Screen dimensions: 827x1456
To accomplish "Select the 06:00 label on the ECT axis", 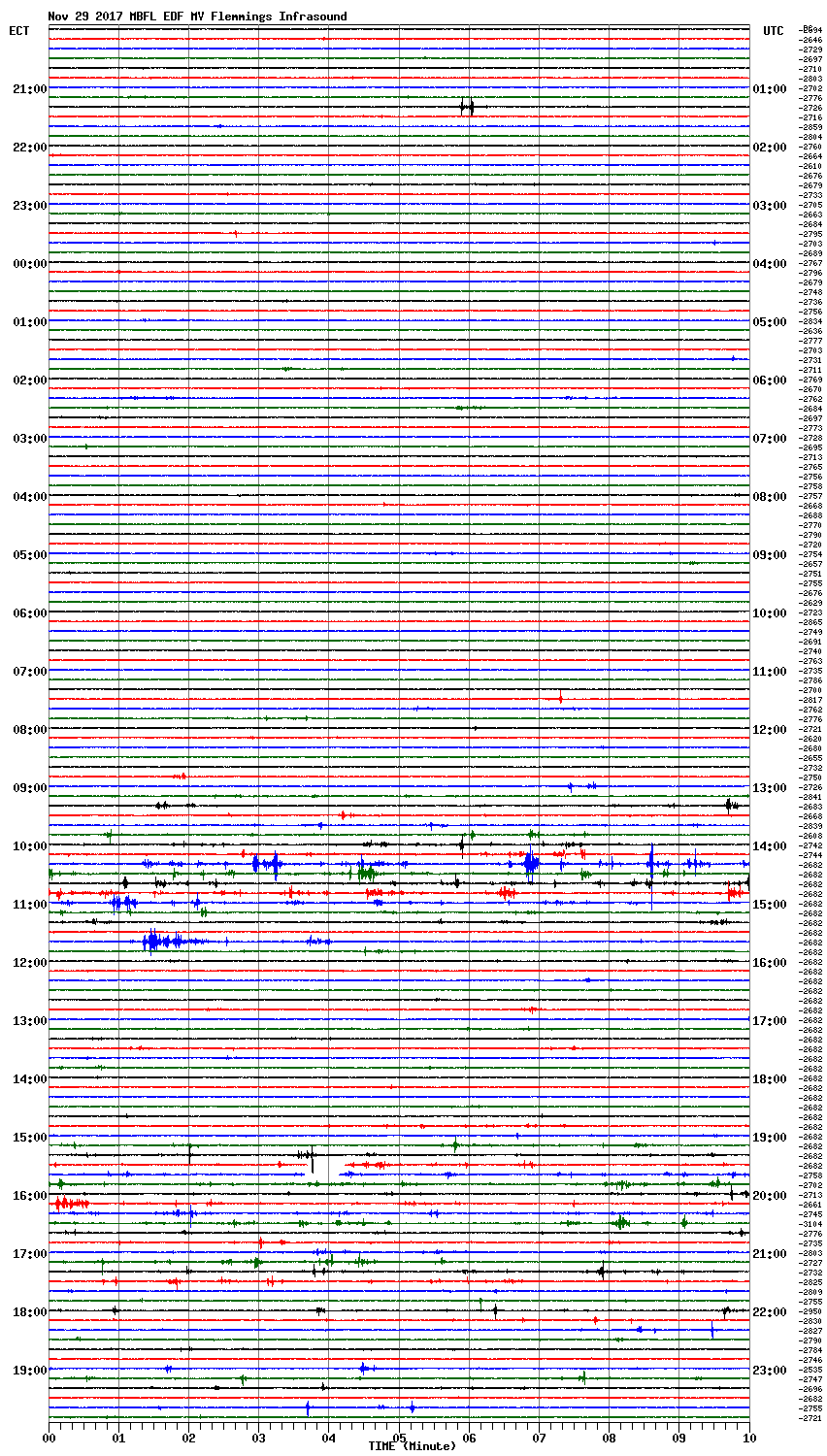I will (x=29, y=613).
